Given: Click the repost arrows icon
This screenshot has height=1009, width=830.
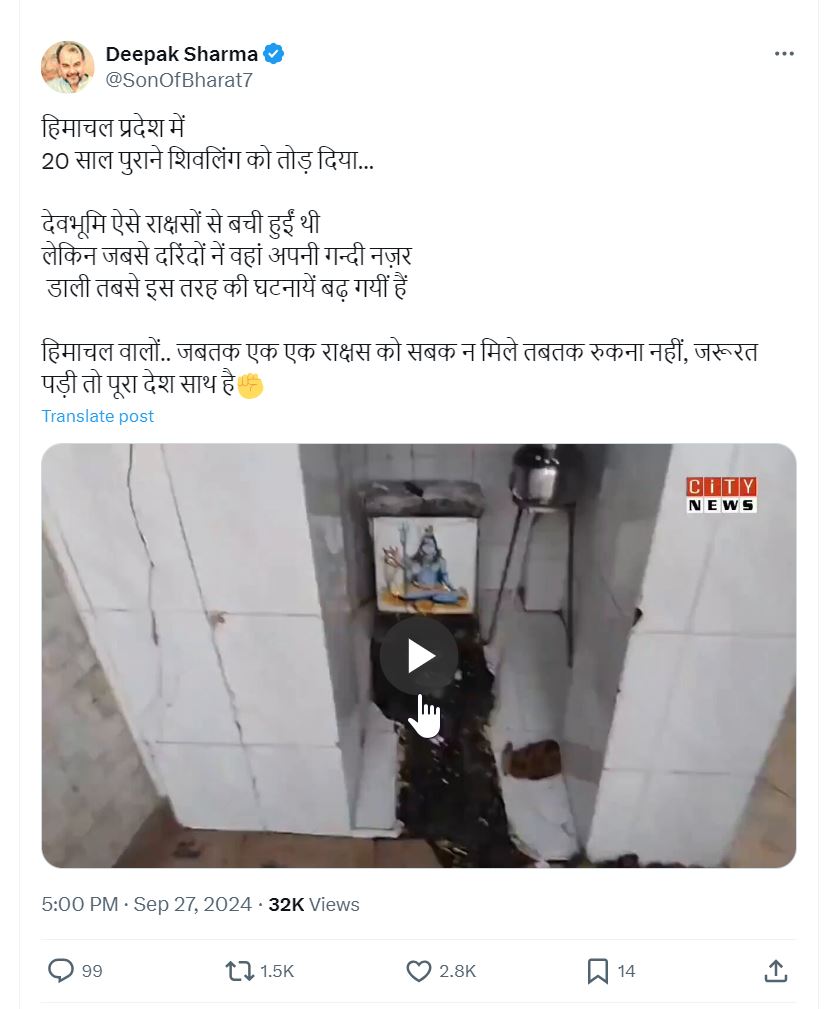Looking at the screenshot, I should coord(239,970).
